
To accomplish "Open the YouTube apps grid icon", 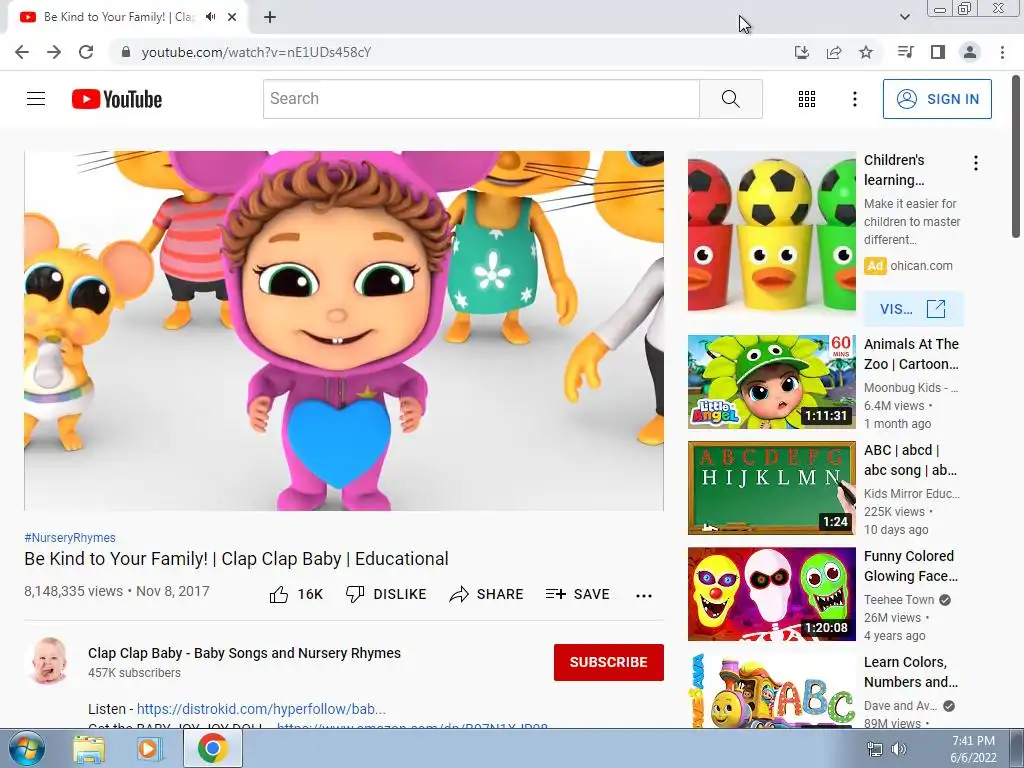I will point(807,99).
